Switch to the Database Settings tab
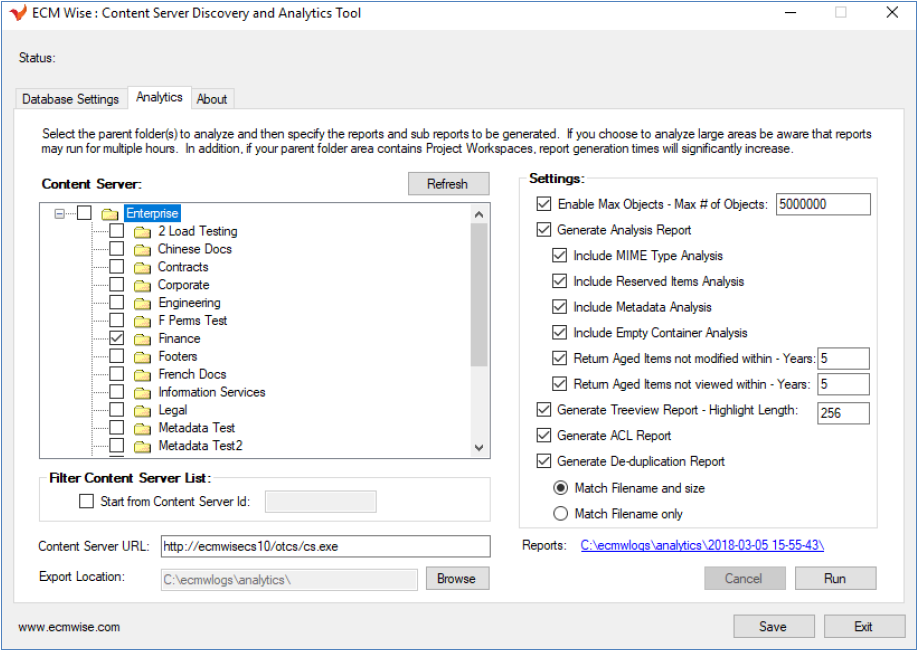The height and width of the screenshot is (651, 919). [71, 99]
